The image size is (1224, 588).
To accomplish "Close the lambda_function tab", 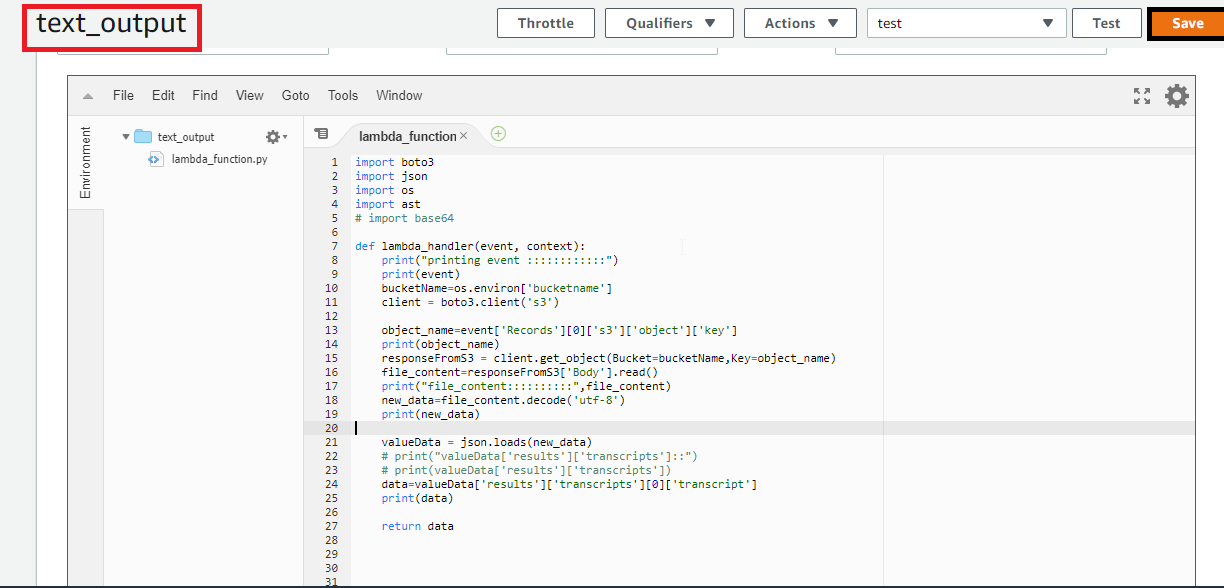I will pos(463,135).
